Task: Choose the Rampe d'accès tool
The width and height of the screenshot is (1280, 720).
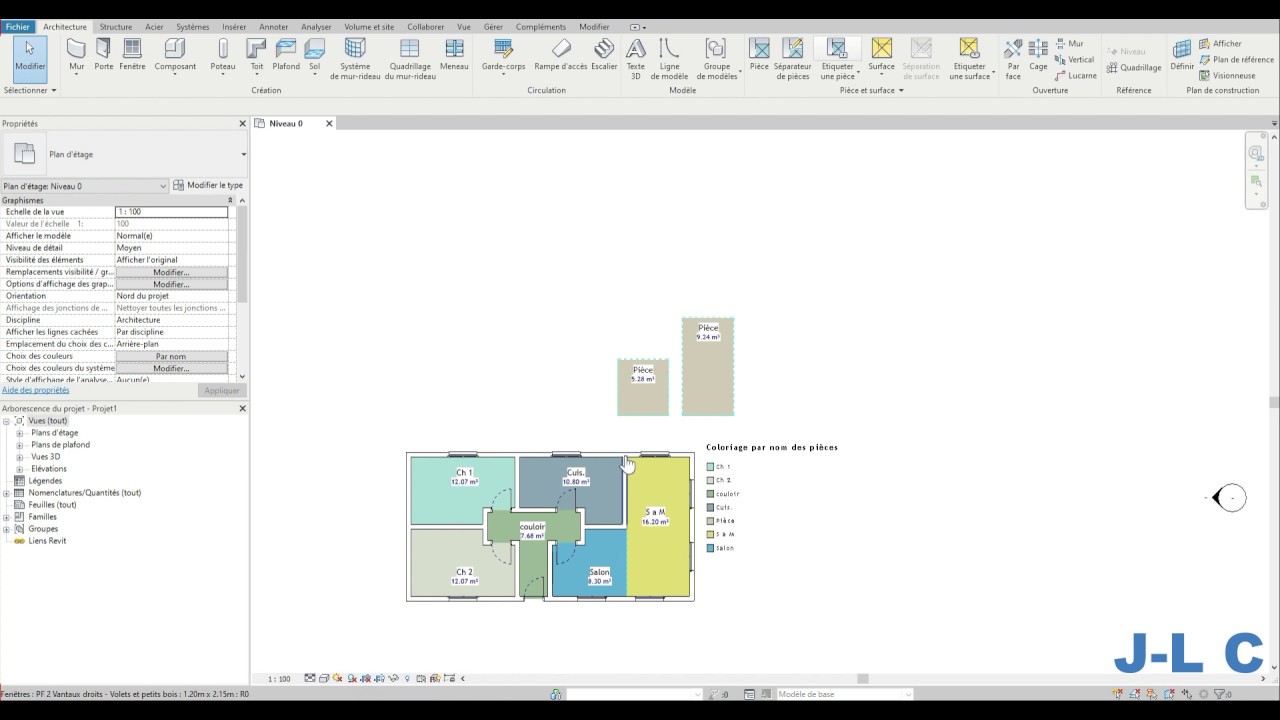Action: tap(561, 55)
